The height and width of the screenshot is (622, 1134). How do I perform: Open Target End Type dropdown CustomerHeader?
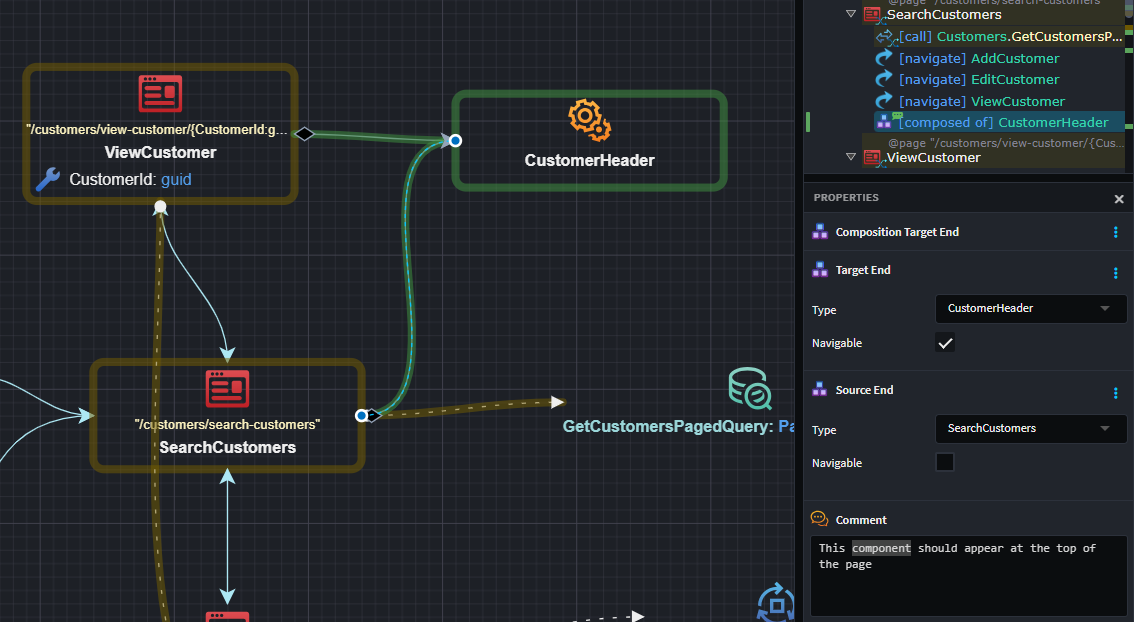[1031, 309]
